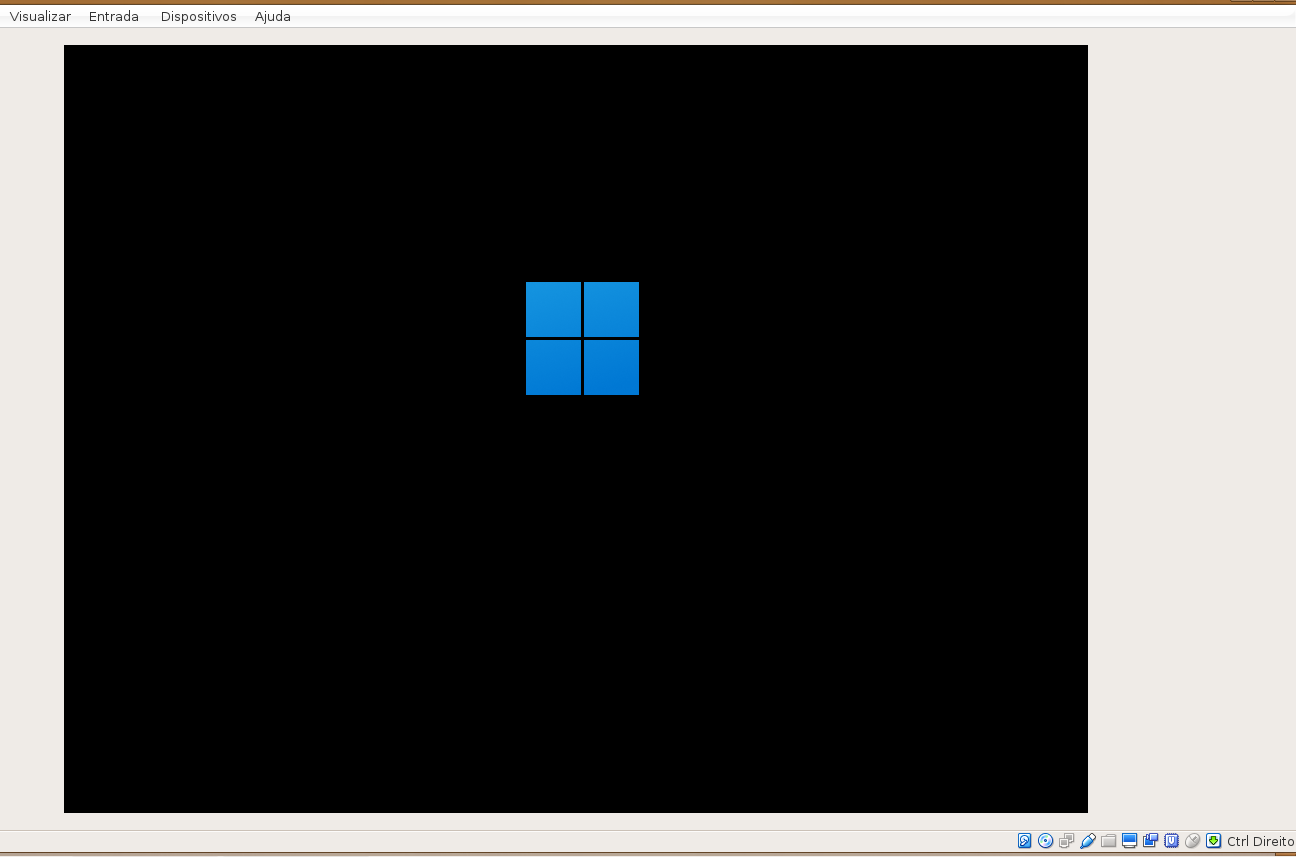Click the mouse integration status icon
The image size is (1296, 857).
1192,841
